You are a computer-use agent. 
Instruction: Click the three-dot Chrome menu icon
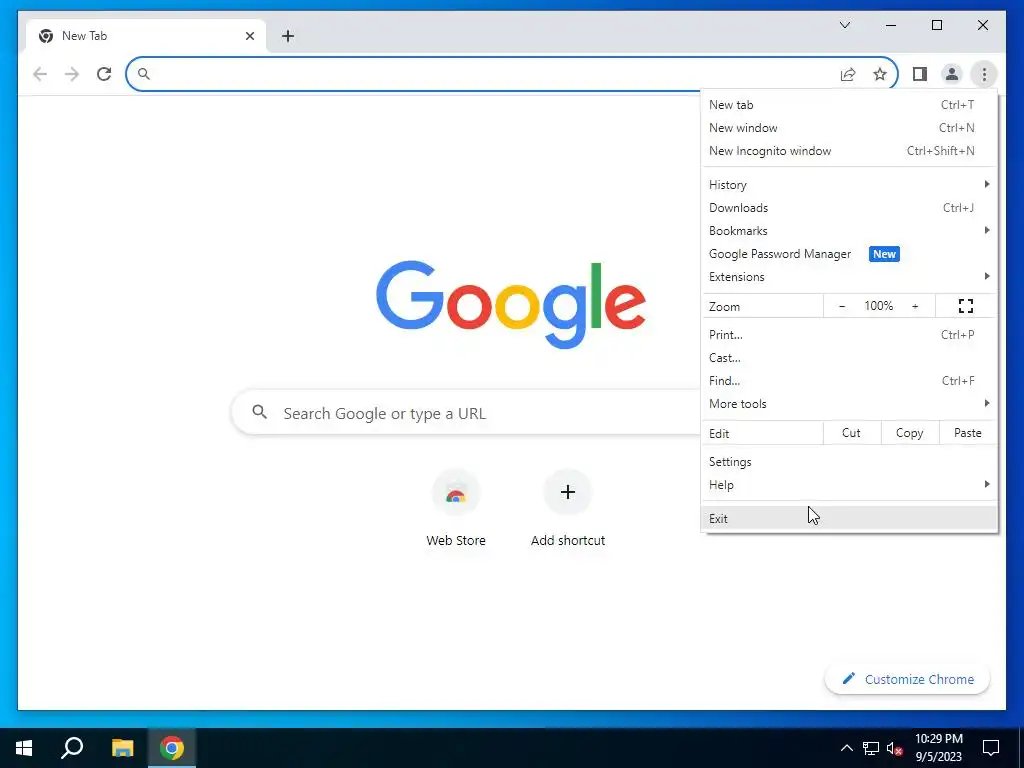pyautogui.click(x=984, y=74)
